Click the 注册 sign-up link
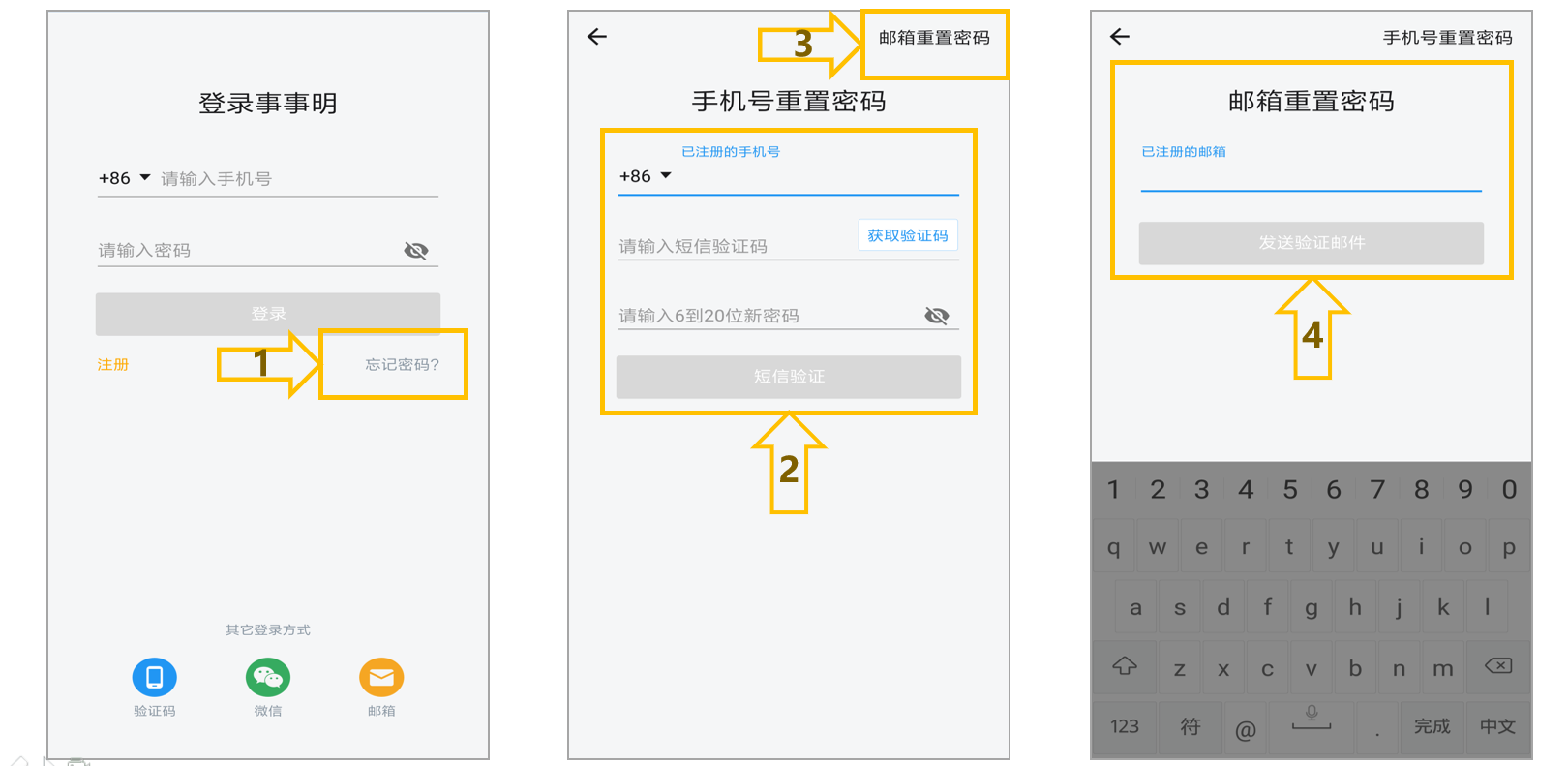1568x766 pixels. coord(113,364)
